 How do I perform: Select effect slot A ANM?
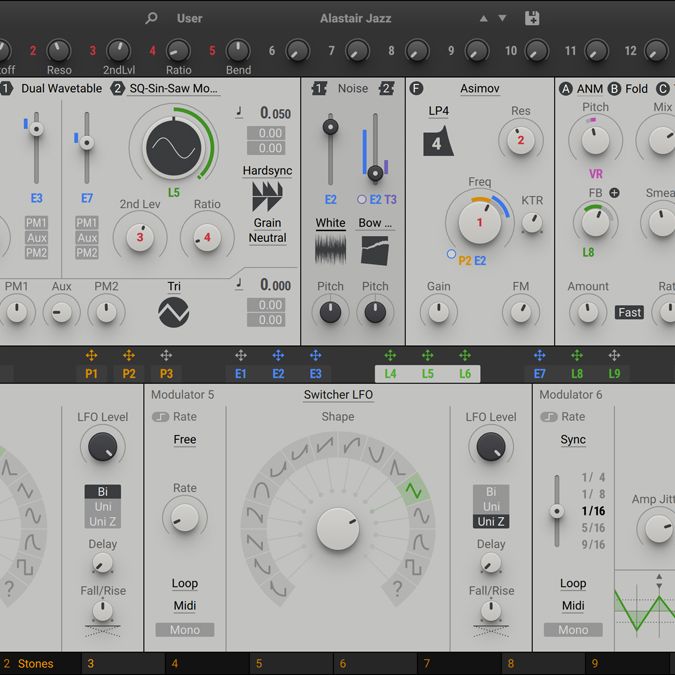(x=581, y=89)
